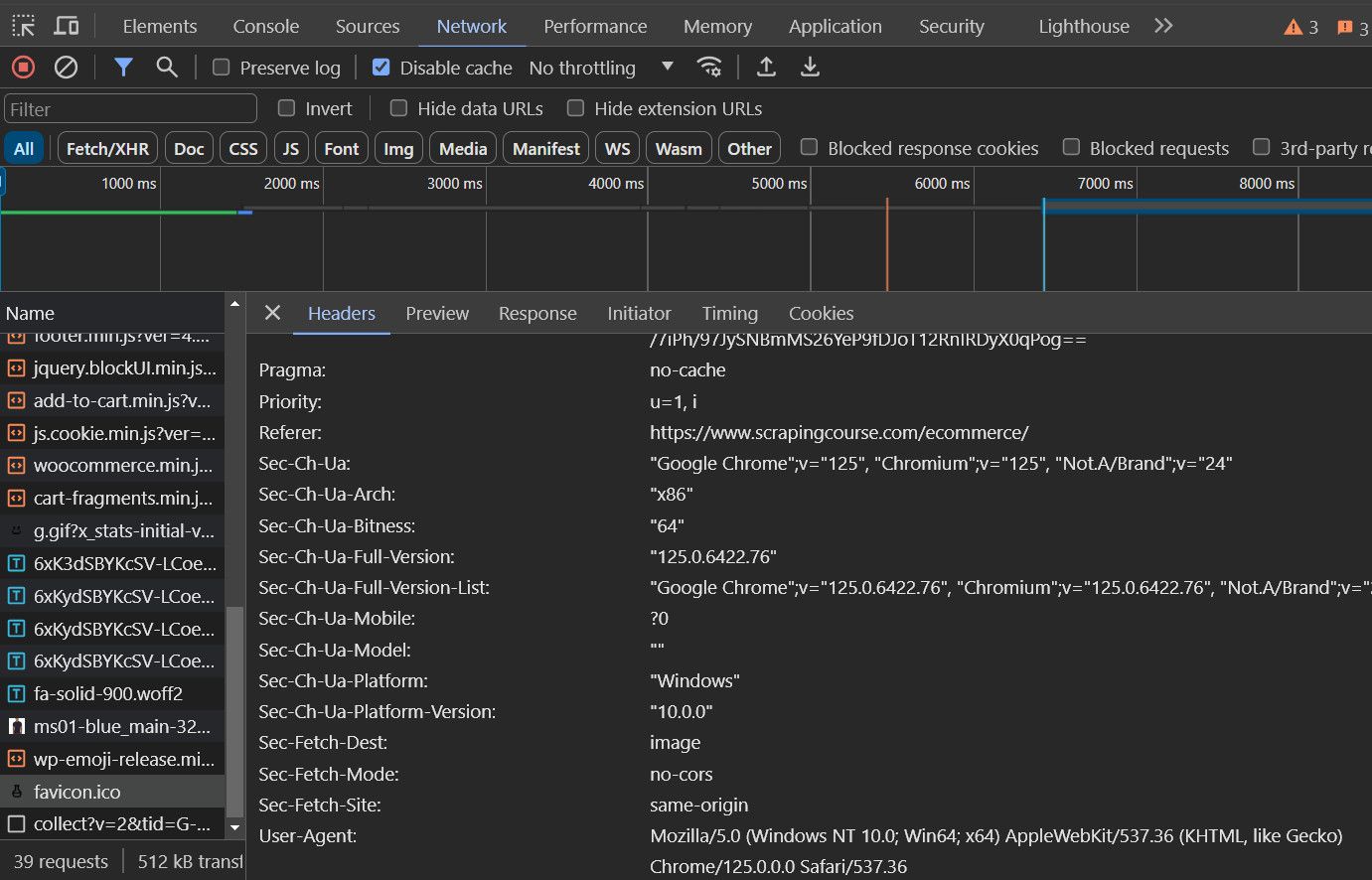The width and height of the screenshot is (1372, 880).
Task: Toggle the Invert filter checkbox
Action: pos(286,108)
